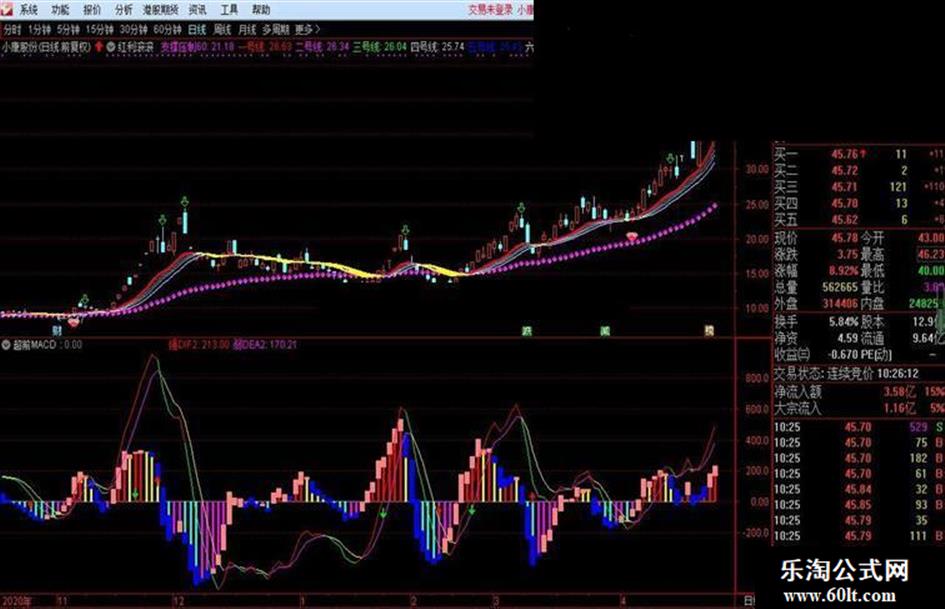Open the 分析 menu
The image size is (945, 609).
tap(124, 10)
